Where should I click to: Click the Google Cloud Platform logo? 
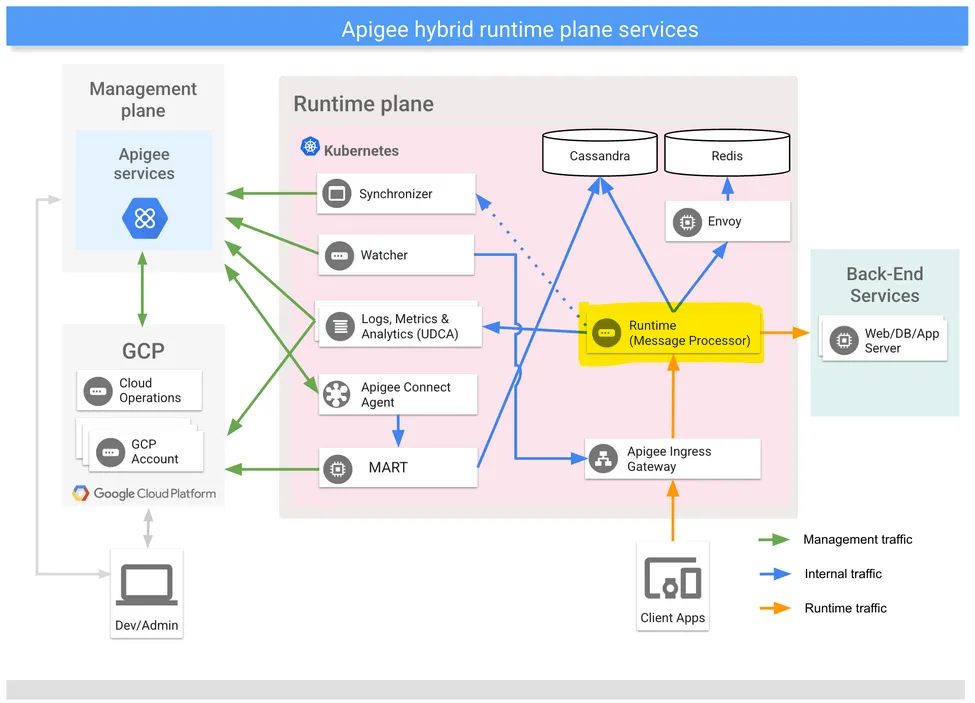point(144,493)
